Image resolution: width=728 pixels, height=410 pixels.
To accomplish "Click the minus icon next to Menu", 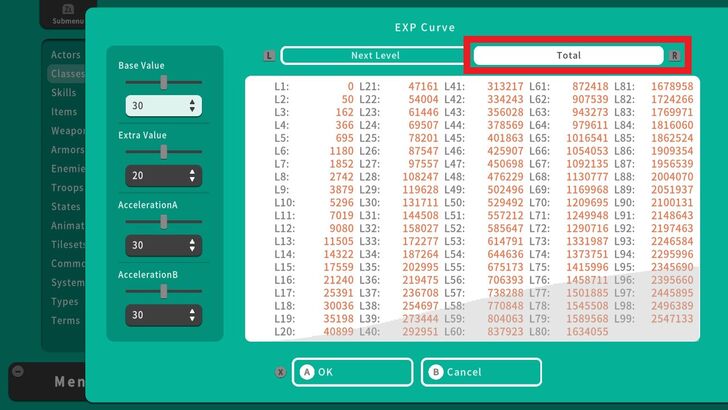I will 17,371.
